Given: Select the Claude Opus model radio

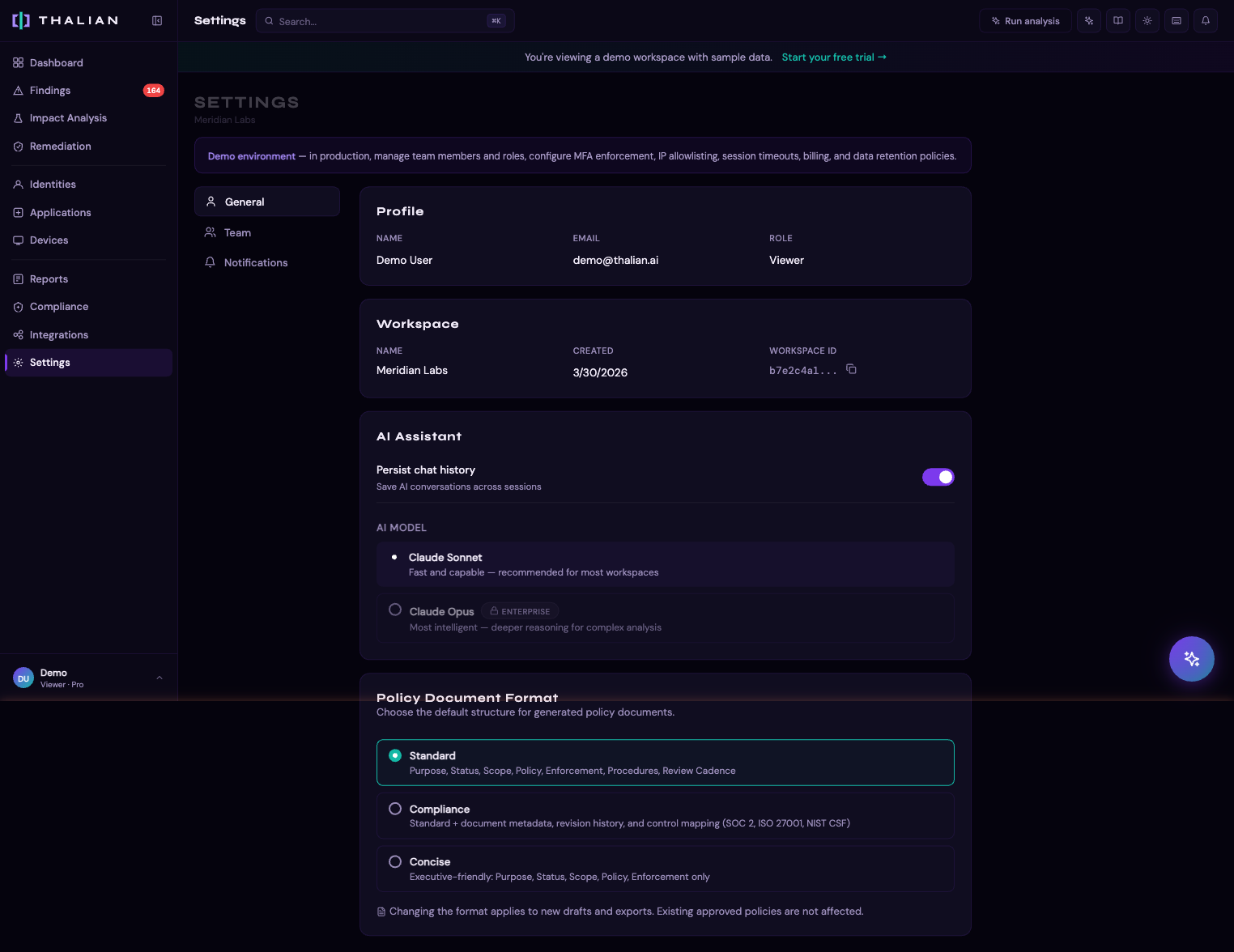Looking at the screenshot, I should click(x=395, y=610).
